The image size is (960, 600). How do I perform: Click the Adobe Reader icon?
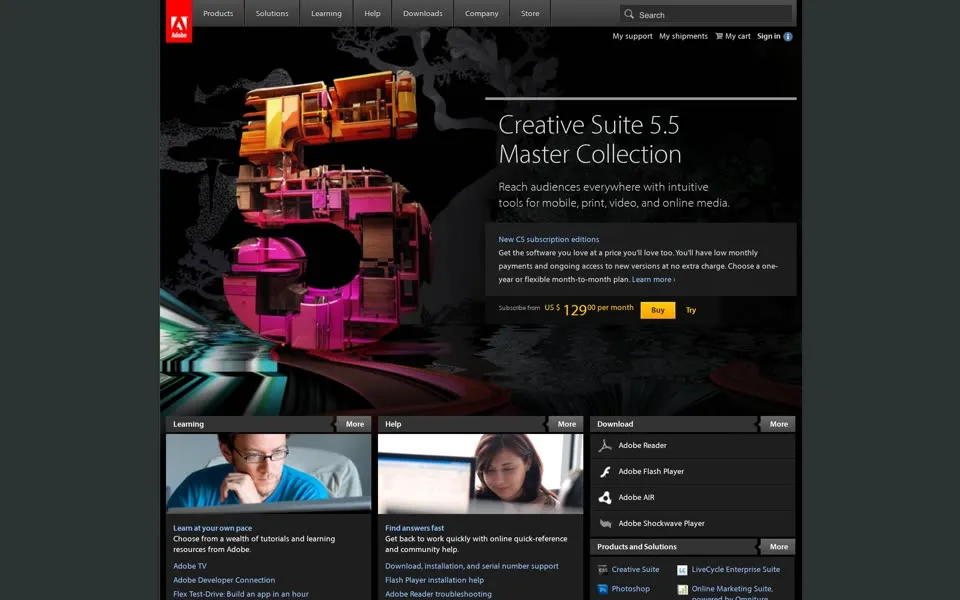click(x=605, y=446)
